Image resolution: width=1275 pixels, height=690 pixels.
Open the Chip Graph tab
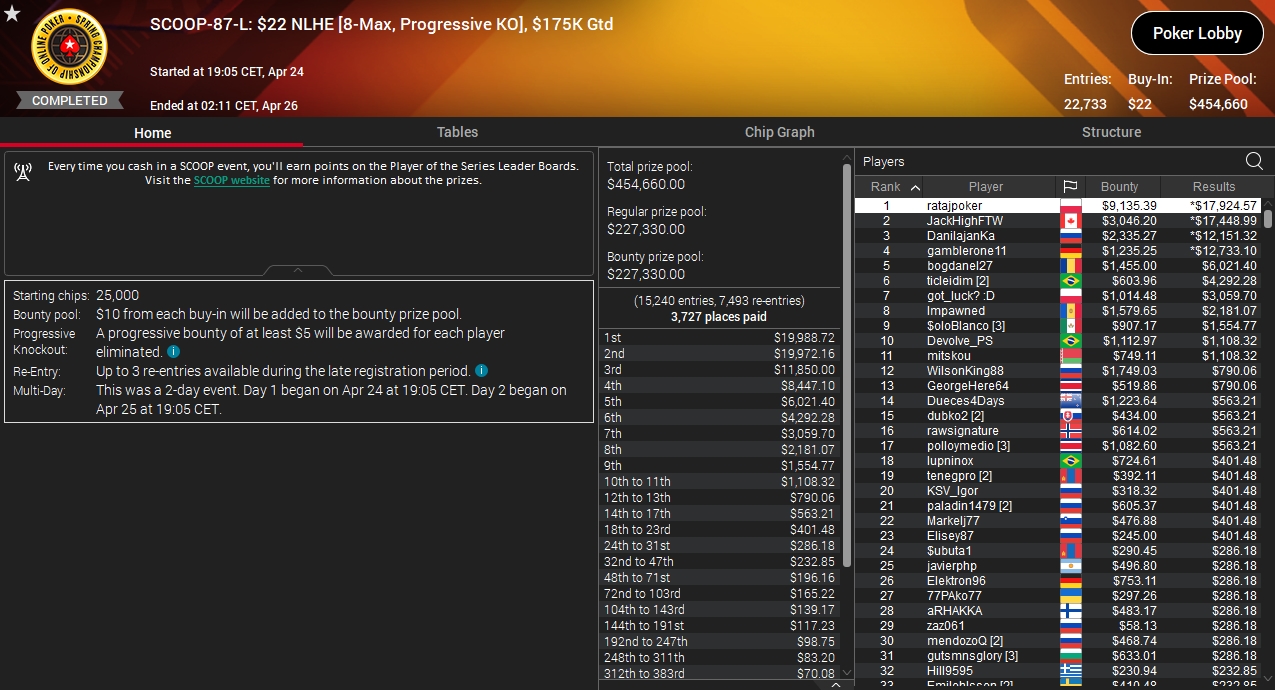(779, 132)
